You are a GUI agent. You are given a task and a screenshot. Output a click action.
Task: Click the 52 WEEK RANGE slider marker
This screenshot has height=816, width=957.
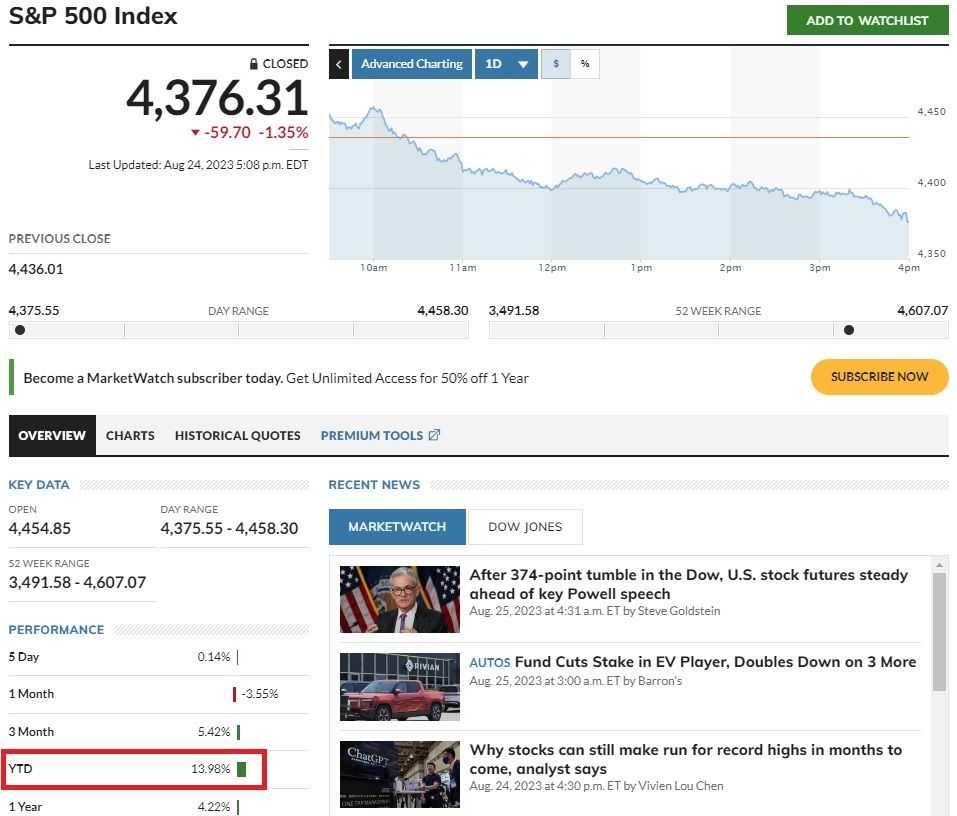849,329
